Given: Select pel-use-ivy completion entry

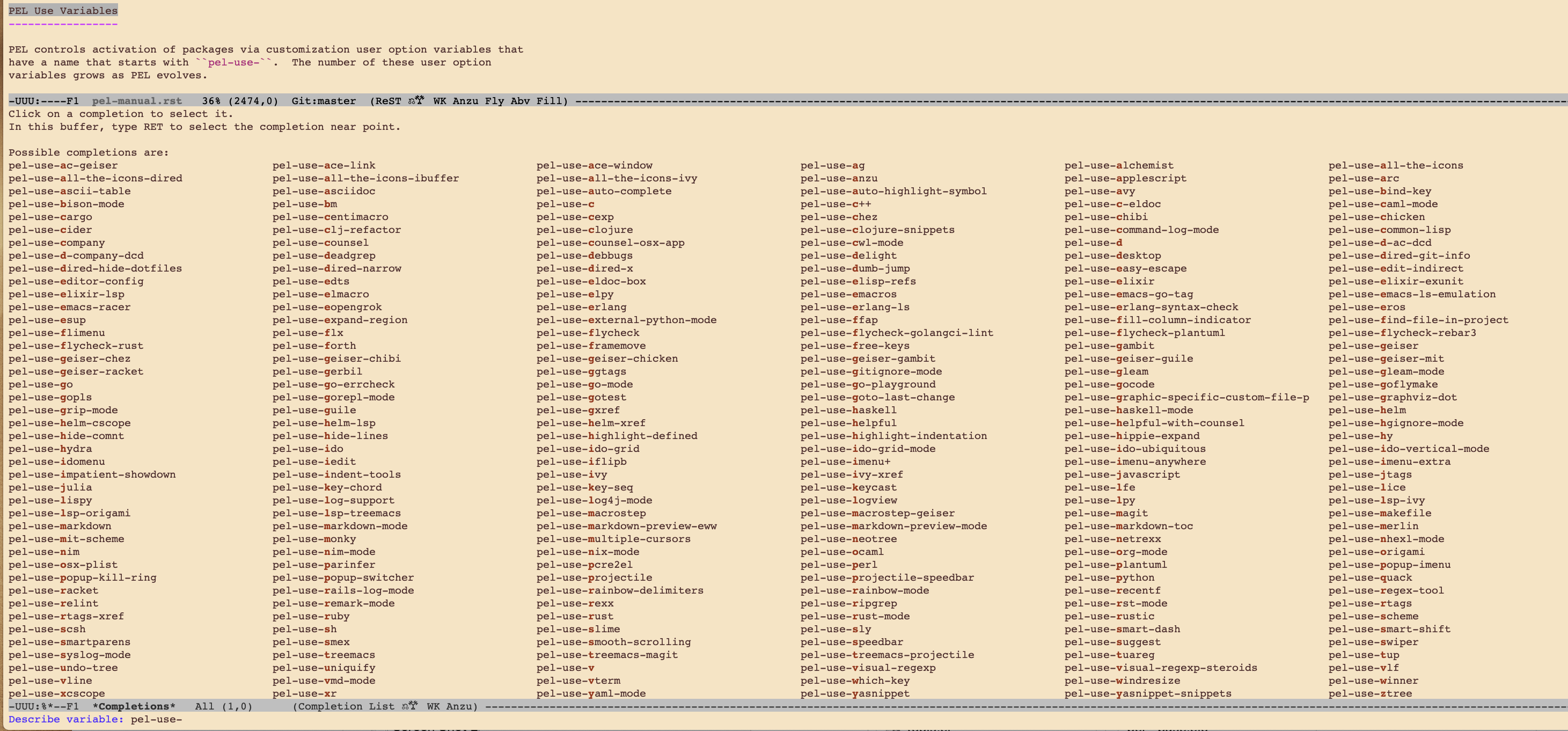Looking at the screenshot, I should click(x=571, y=474).
